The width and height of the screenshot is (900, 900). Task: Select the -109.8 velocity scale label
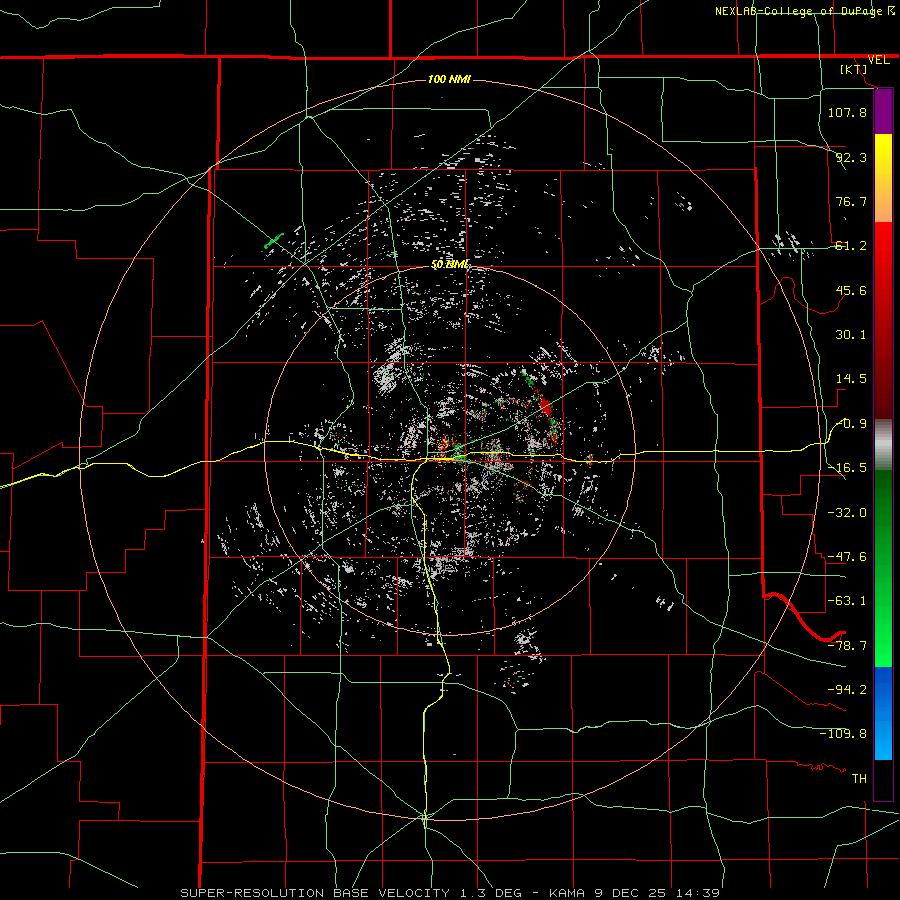pyautogui.click(x=843, y=734)
